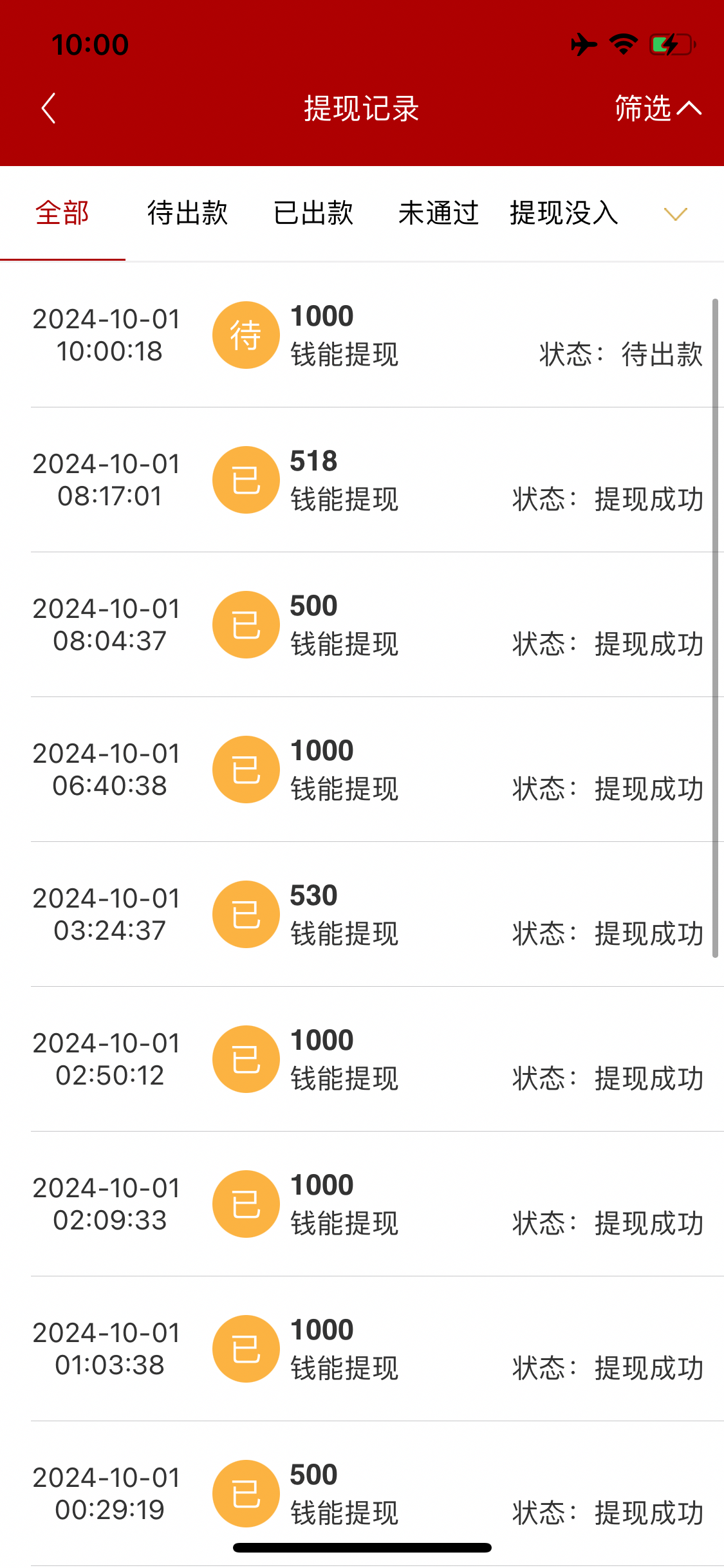This screenshot has width=724, height=1568.
Task: Select the 全部 tab
Action: [x=62, y=213]
